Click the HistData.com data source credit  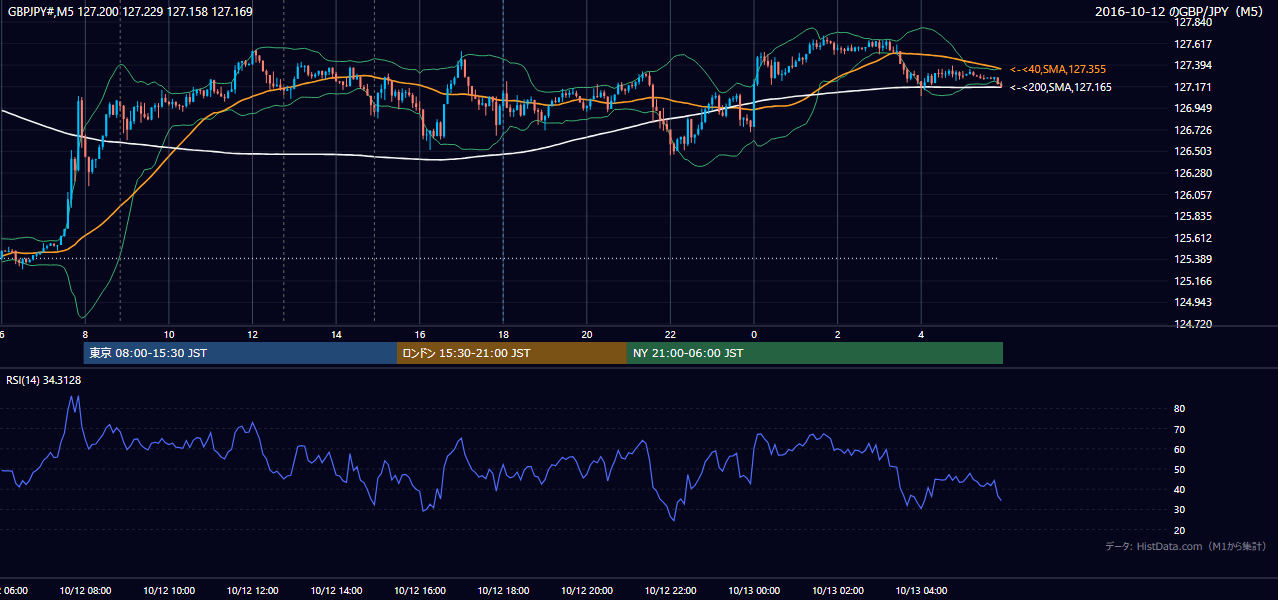(1186, 546)
